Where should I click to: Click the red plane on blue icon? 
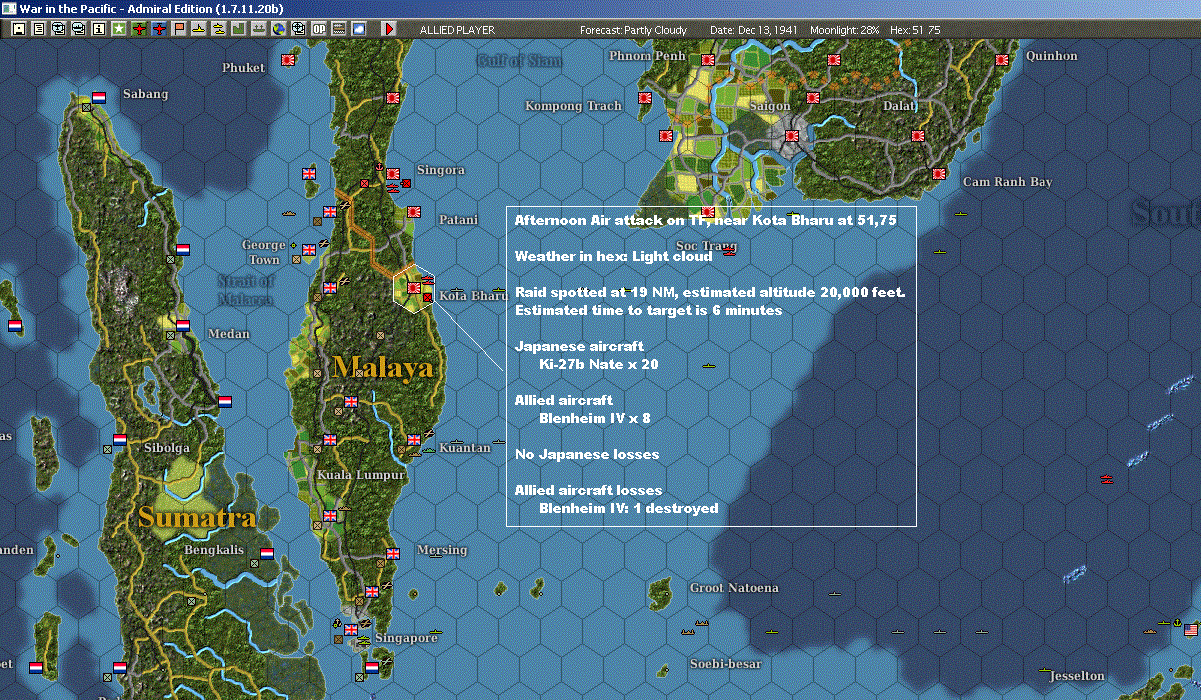159,29
